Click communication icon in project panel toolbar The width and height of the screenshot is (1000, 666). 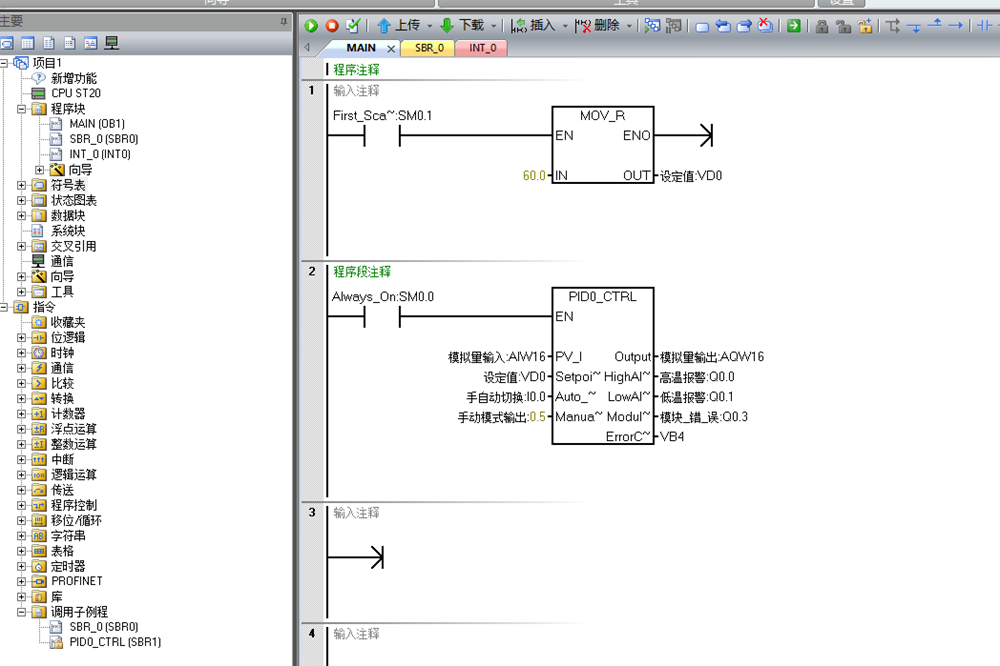(x=111, y=43)
